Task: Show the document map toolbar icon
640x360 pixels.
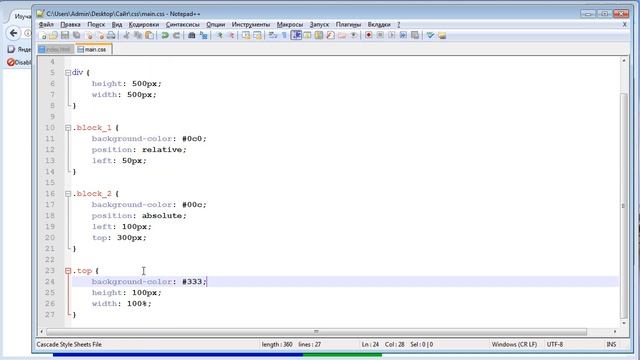Action: (x=319, y=36)
